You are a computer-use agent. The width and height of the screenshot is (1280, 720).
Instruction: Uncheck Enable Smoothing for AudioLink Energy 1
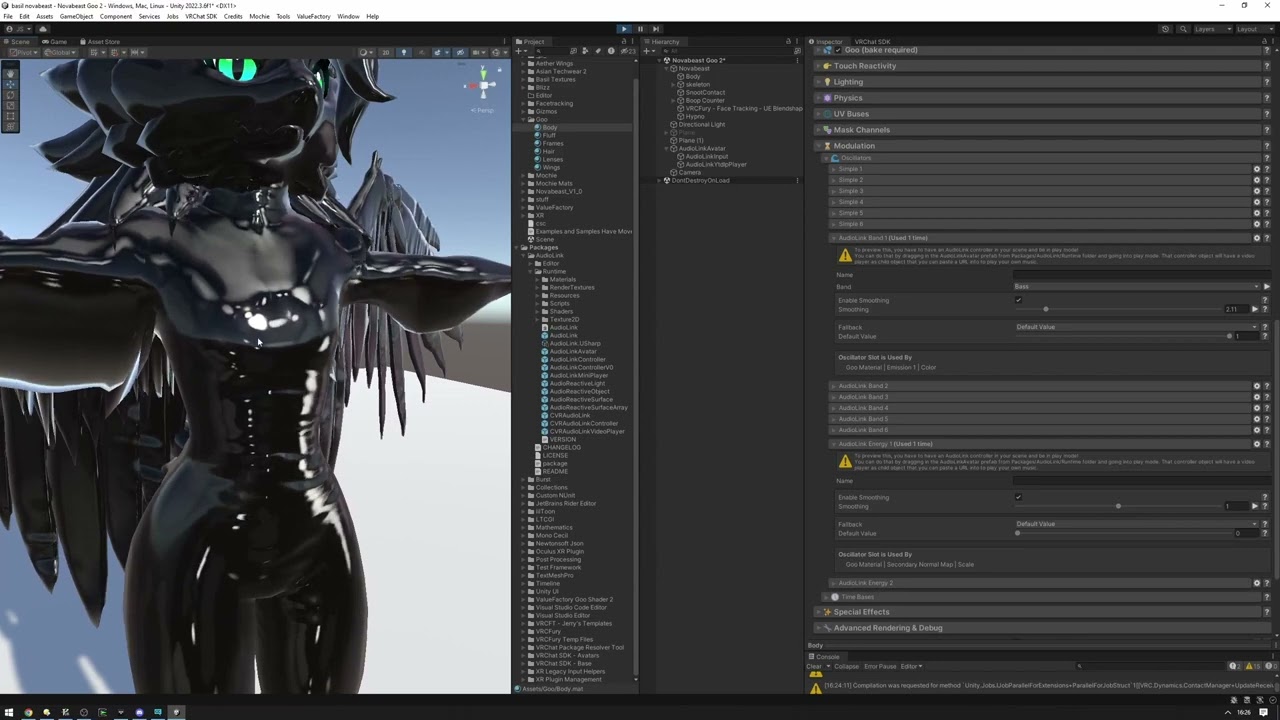click(x=1019, y=497)
